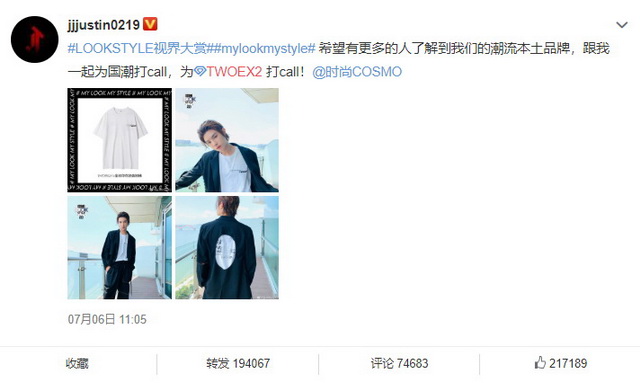
Task: Open the close-up portrait photo thumbnail
Action: [227, 140]
